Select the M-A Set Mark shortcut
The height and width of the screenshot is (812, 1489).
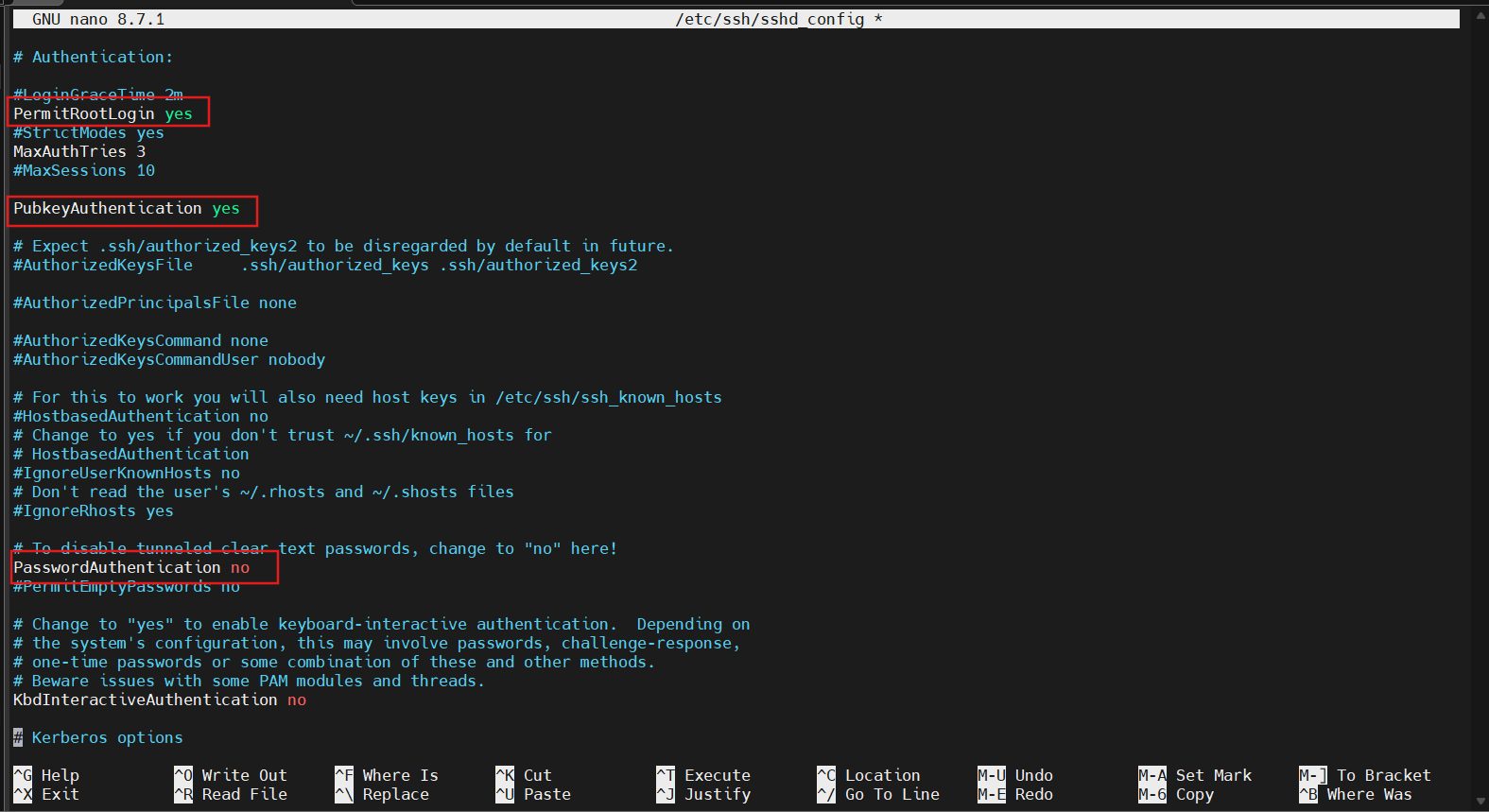tap(1195, 775)
